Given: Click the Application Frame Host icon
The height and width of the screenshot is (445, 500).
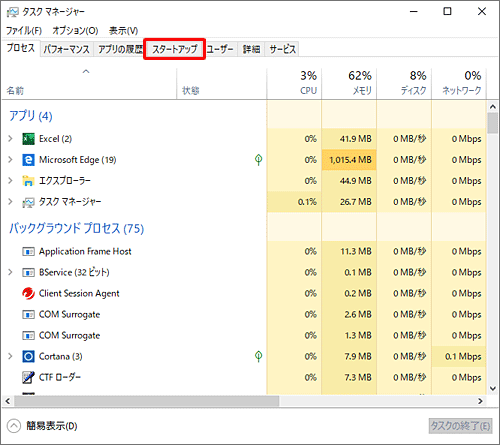Looking at the screenshot, I should pyautogui.click(x=28, y=251).
